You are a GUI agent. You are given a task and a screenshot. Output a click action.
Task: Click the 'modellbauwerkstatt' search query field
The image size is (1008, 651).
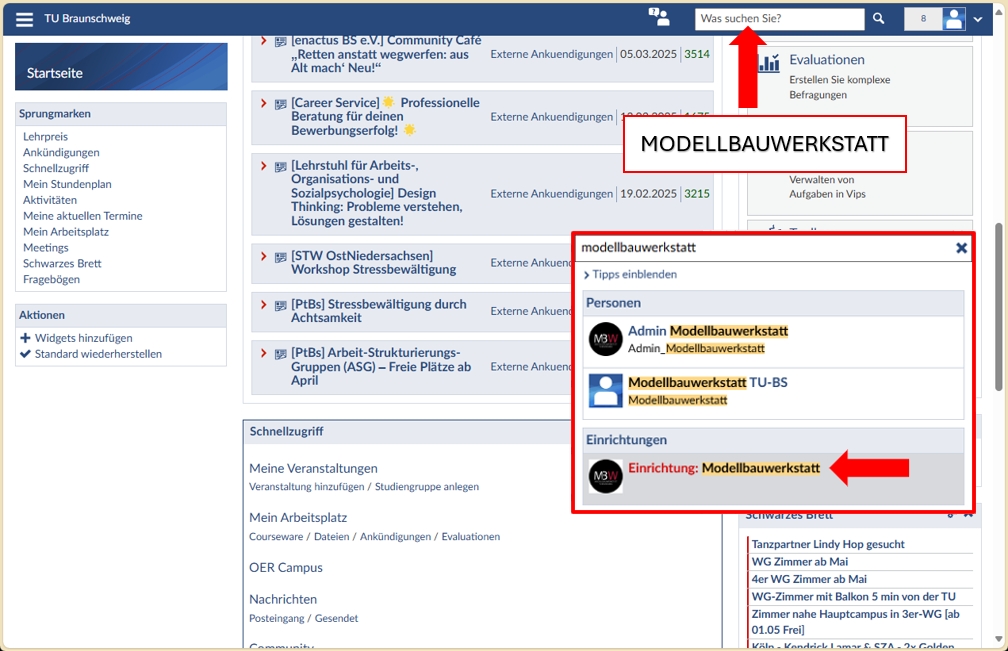point(765,248)
